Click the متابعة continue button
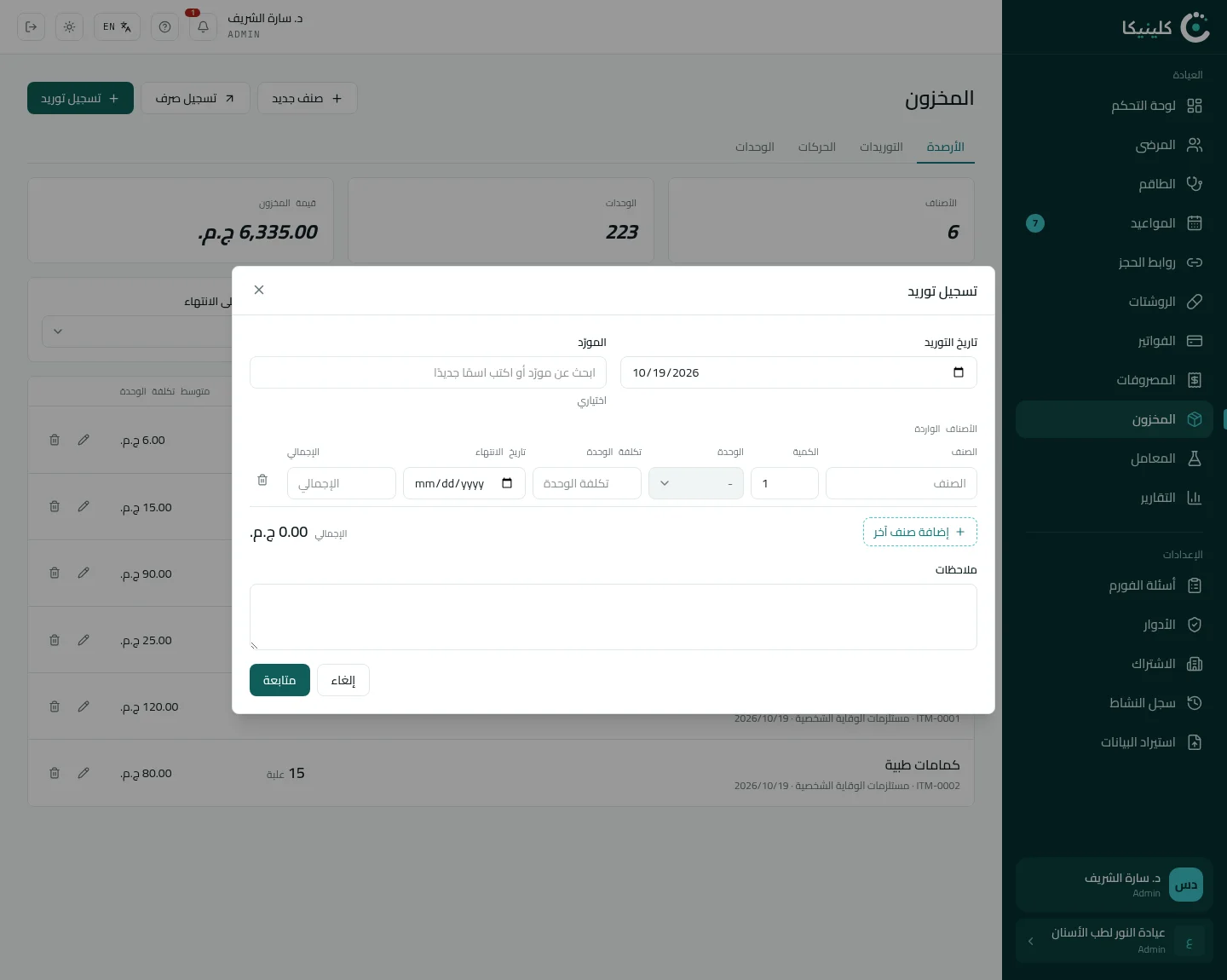This screenshot has width=1227, height=980. click(x=279, y=680)
